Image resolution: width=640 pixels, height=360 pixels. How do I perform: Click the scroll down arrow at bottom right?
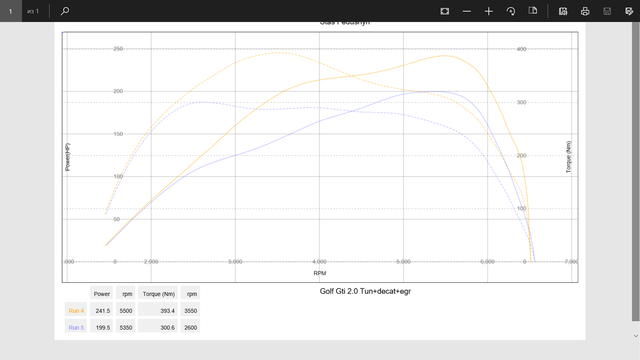pyautogui.click(x=636, y=336)
